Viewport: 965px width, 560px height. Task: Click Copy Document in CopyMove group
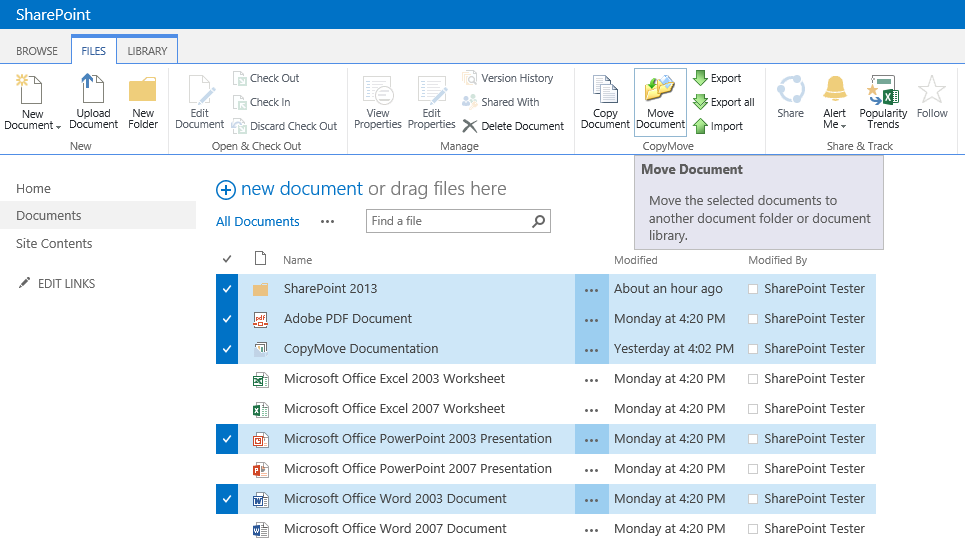pos(605,102)
